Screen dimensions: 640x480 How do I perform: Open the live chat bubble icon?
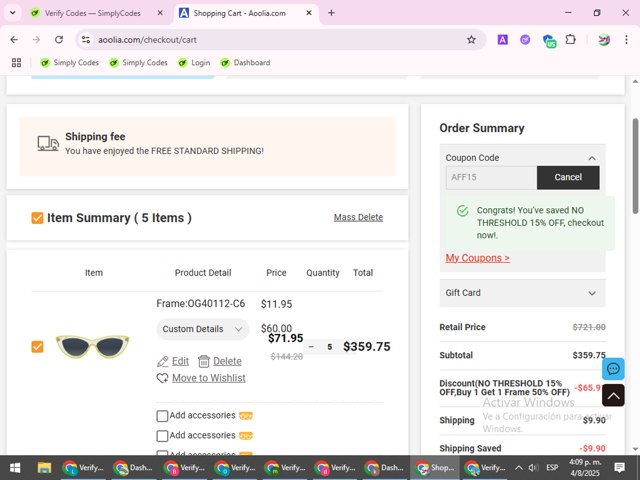click(x=613, y=369)
